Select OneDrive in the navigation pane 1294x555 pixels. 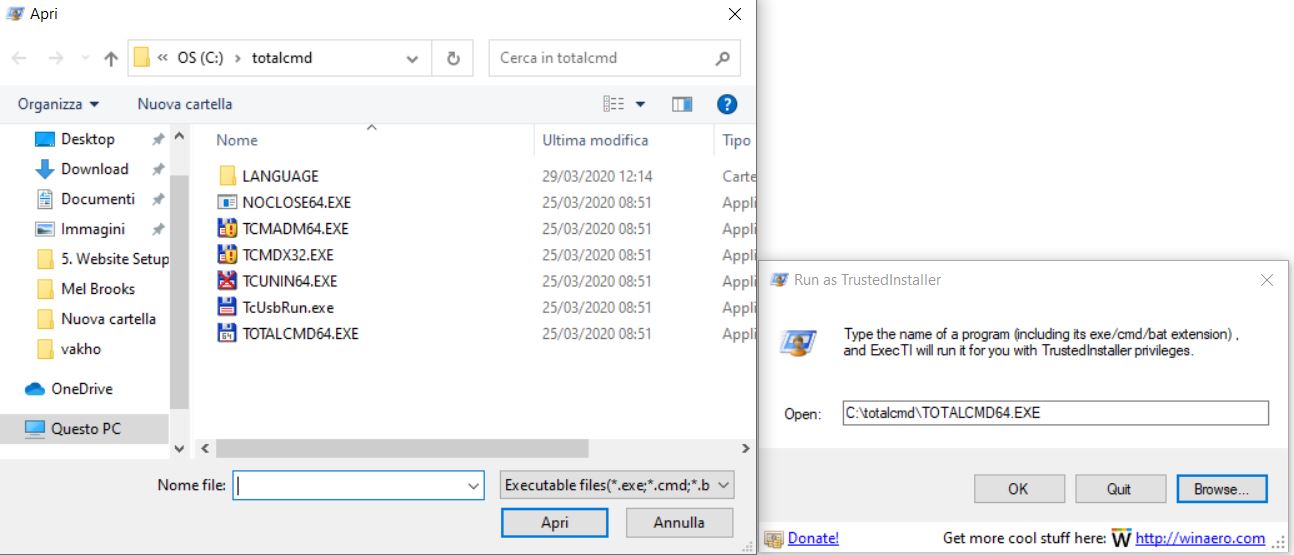click(82, 389)
